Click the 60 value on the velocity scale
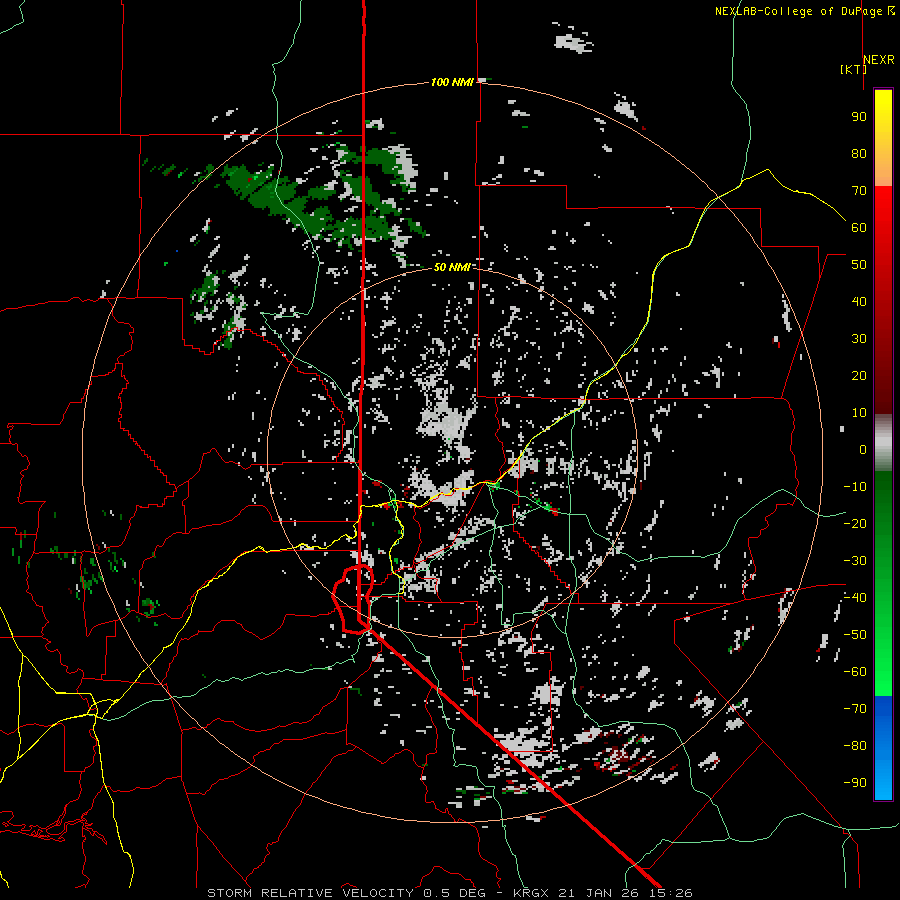This screenshot has width=900, height=900. (859, 227)
